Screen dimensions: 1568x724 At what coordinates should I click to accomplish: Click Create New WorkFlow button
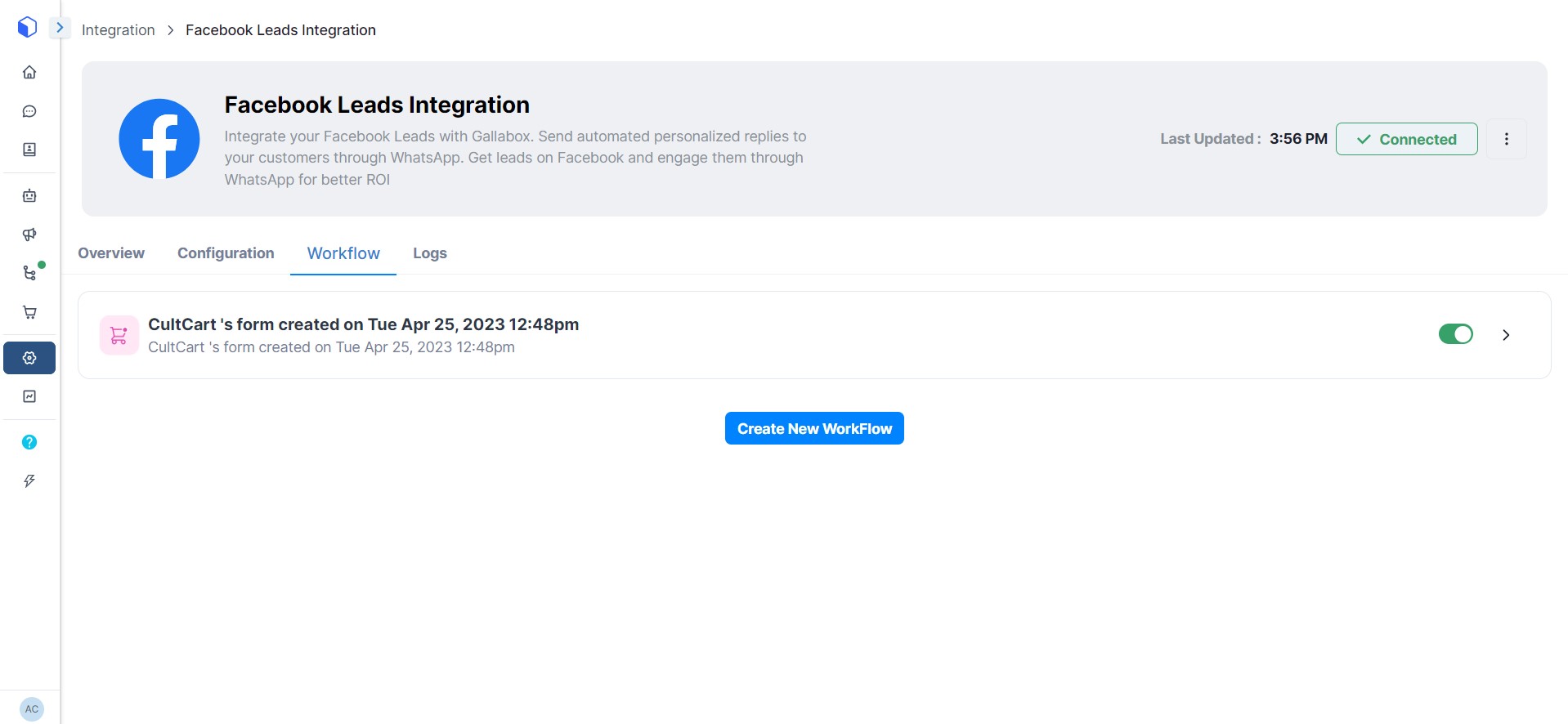coord(814,428)
